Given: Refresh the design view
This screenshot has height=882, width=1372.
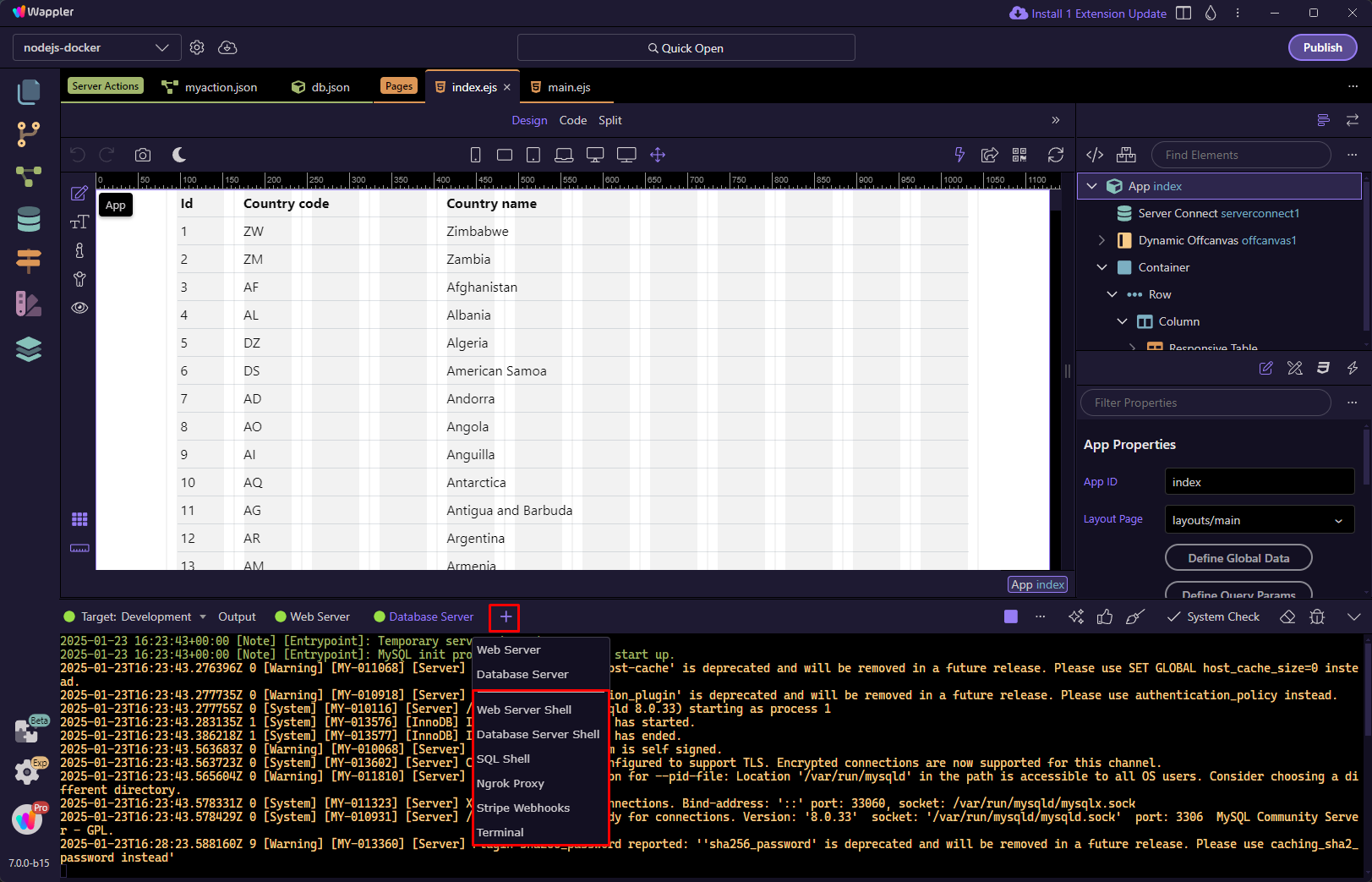Looking at the screenshot, I should click(x=1056, y=155).
